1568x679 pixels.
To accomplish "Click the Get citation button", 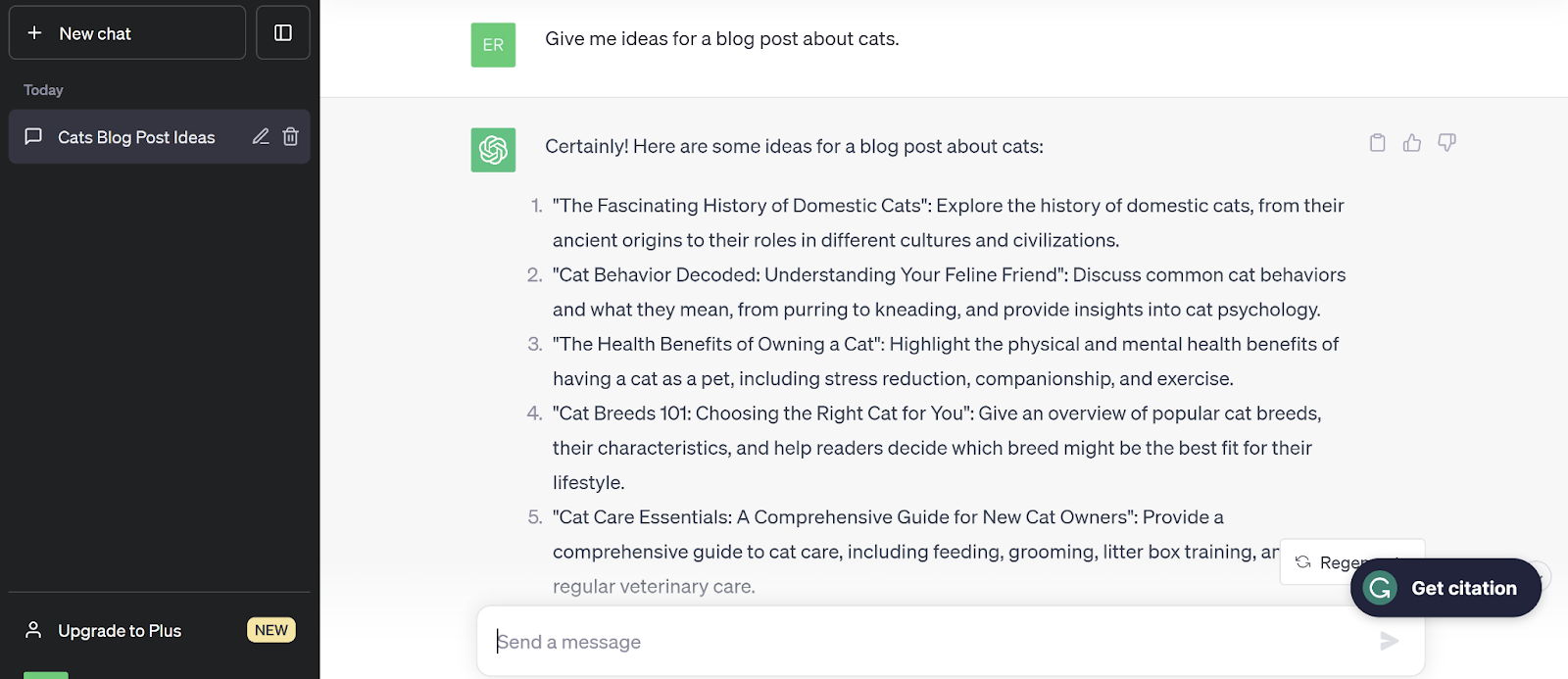I will (x=1445, y=588).
